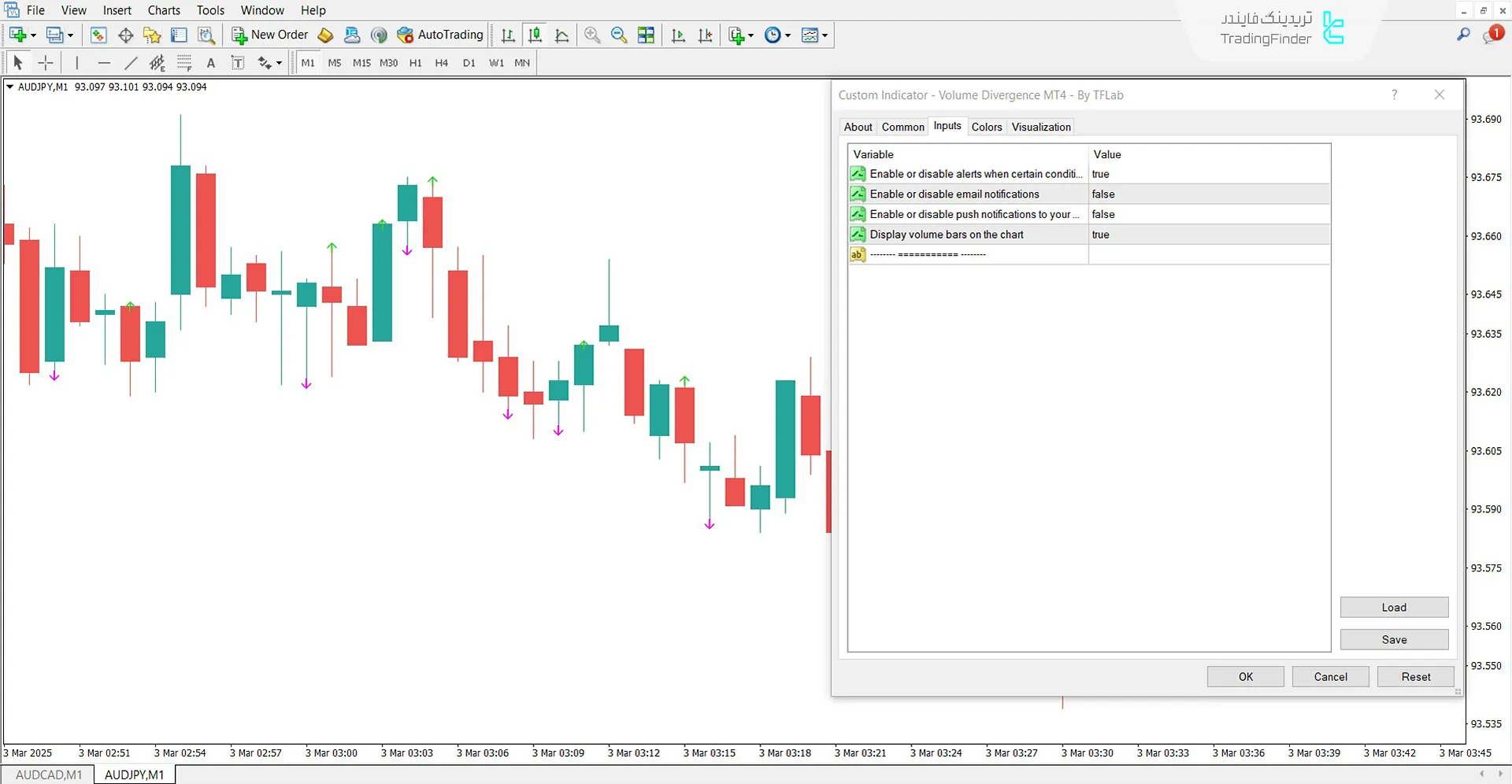Image resolution: width=1512 pixels, height=784 pixels.
Task: Zoom in on the chart
Action: click(x=592, y=35)
